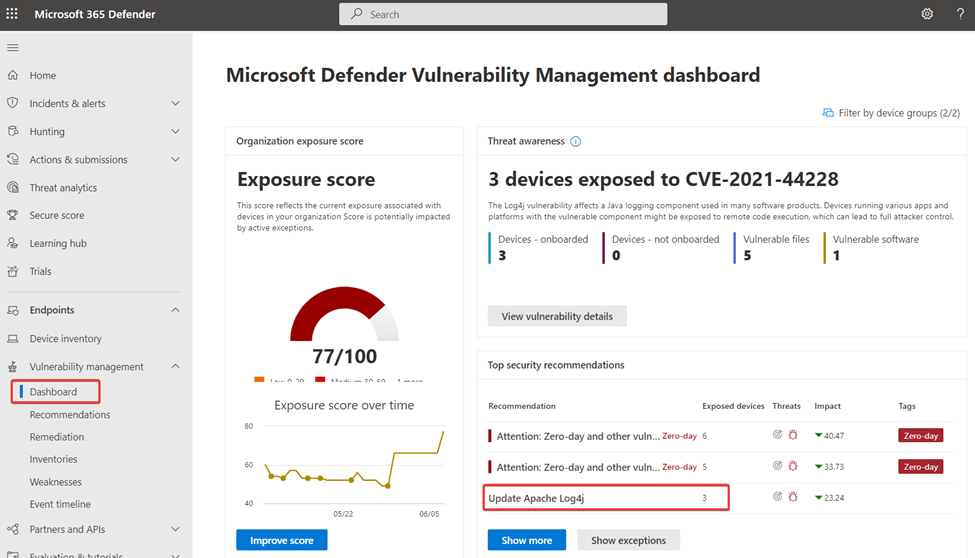
Task: Click the Home house icon
Action: [12, 75]
